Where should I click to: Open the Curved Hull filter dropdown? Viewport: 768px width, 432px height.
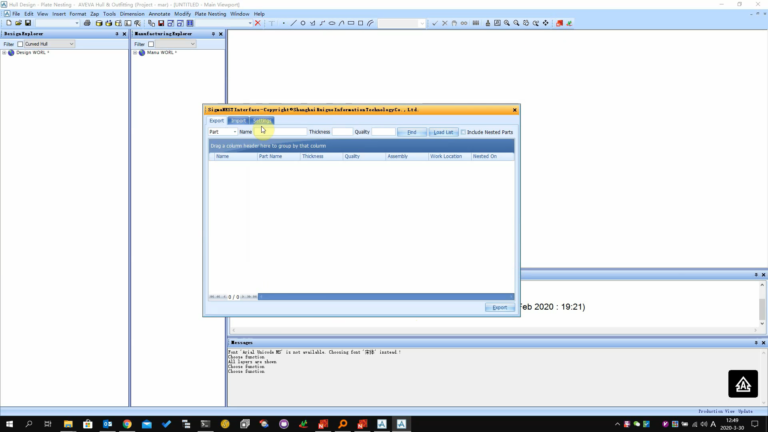(x=49, y=44)
